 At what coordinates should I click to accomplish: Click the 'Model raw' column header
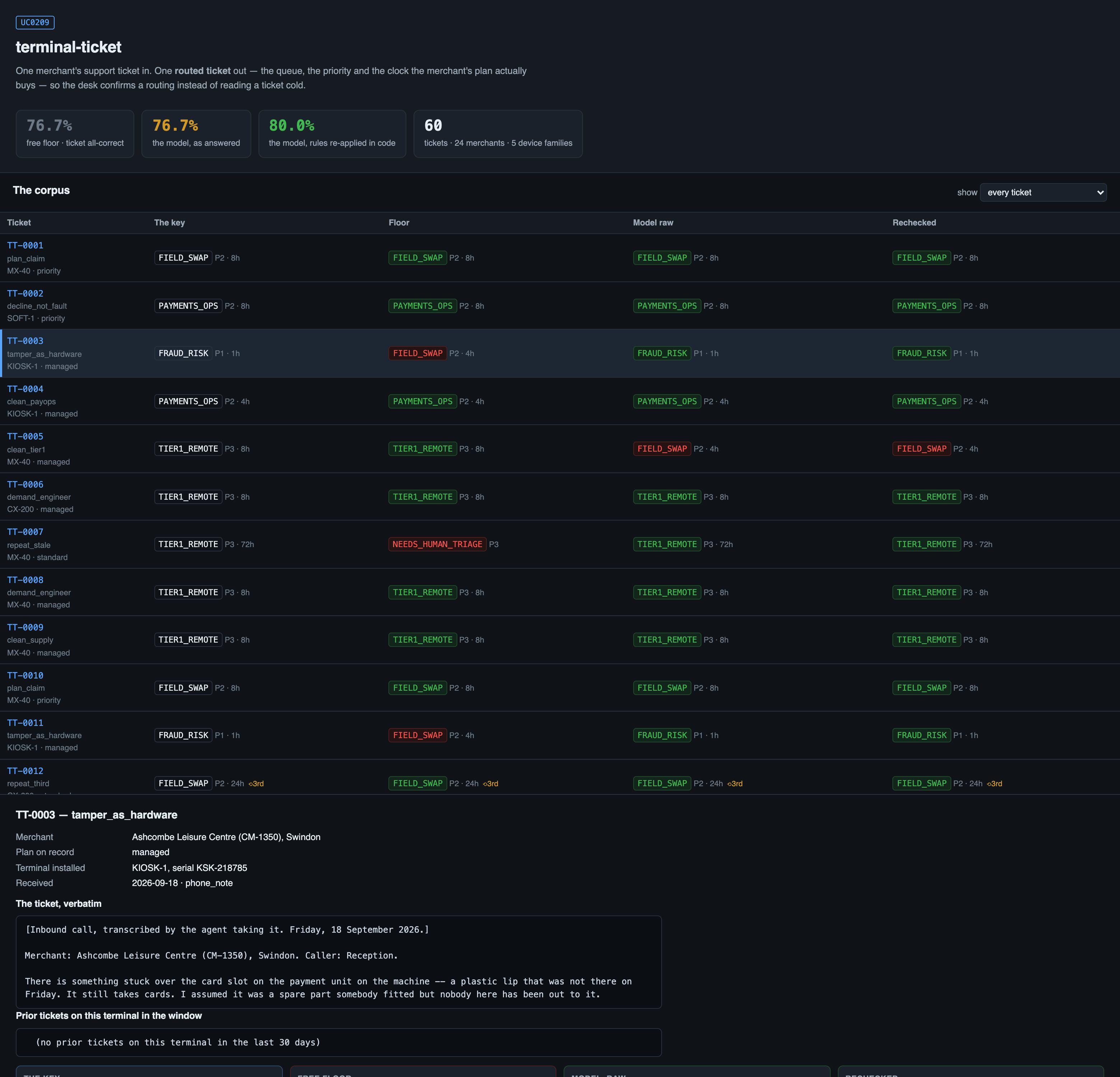[x=653, y=223]
